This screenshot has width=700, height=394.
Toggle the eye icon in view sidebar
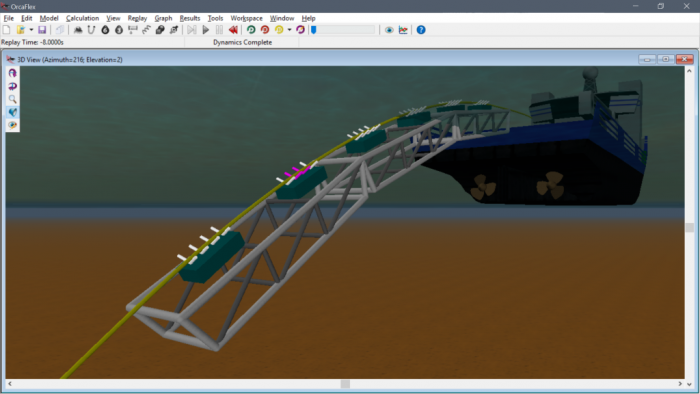(12, 125)
